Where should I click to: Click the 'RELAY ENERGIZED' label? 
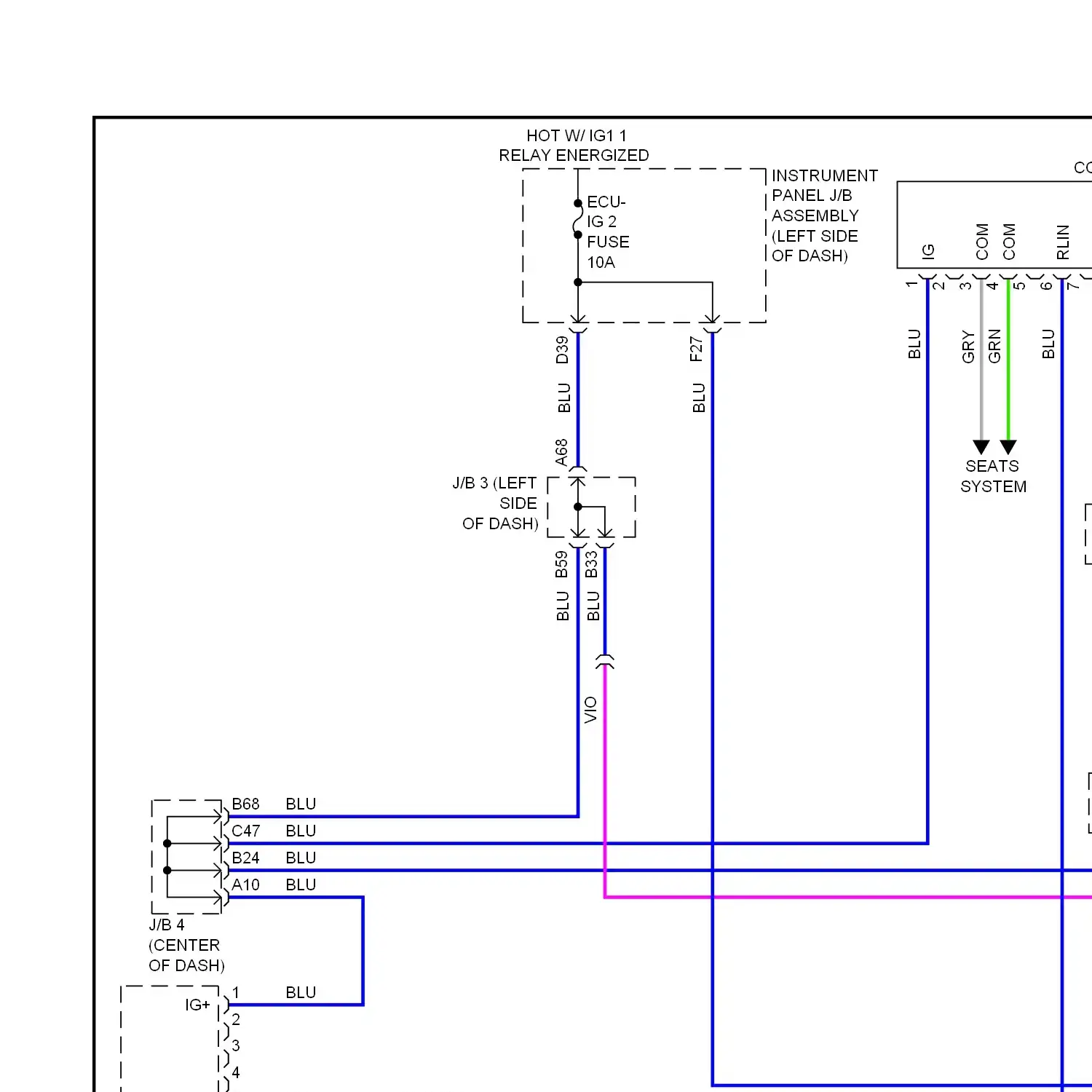click(574, 155)
